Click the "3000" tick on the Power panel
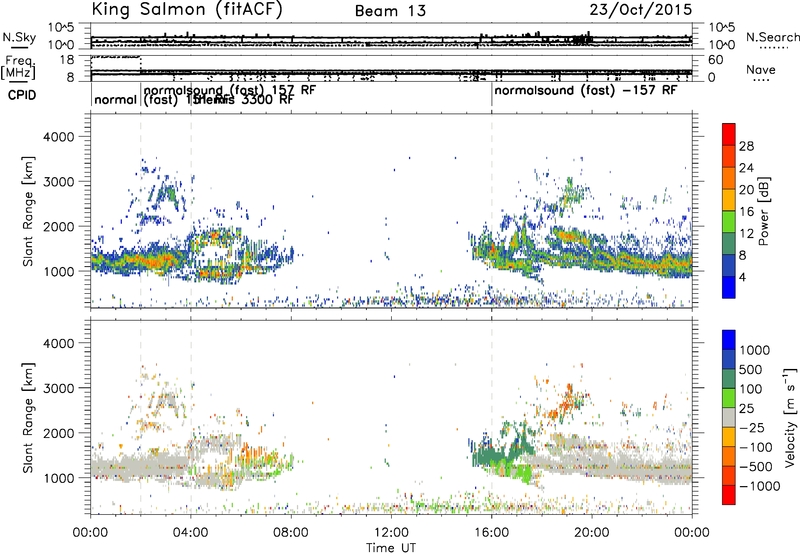 pos(58,182)
